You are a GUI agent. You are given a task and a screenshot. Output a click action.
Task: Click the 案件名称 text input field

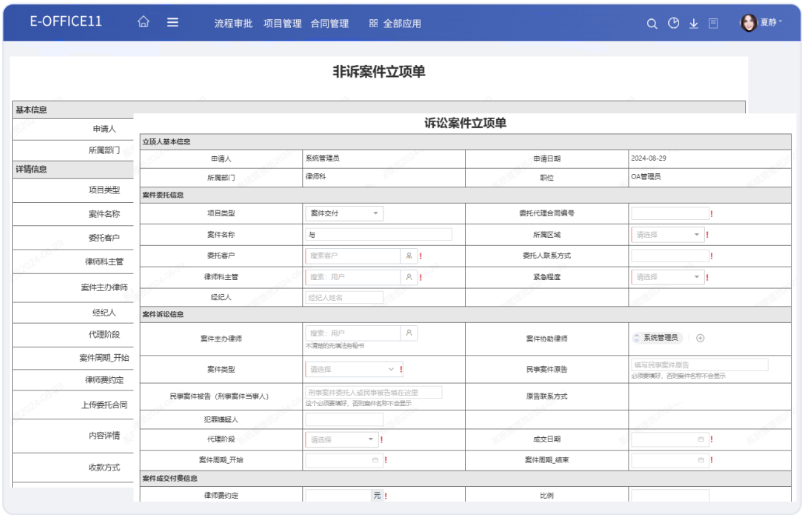click(x=378, y=235)
